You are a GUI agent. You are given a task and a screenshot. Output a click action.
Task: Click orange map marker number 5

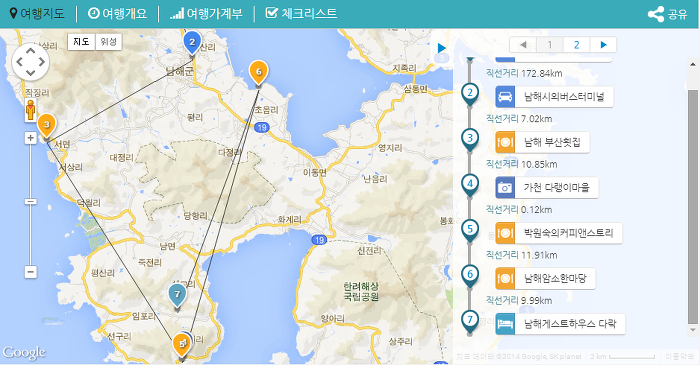[x=181, y=345]
